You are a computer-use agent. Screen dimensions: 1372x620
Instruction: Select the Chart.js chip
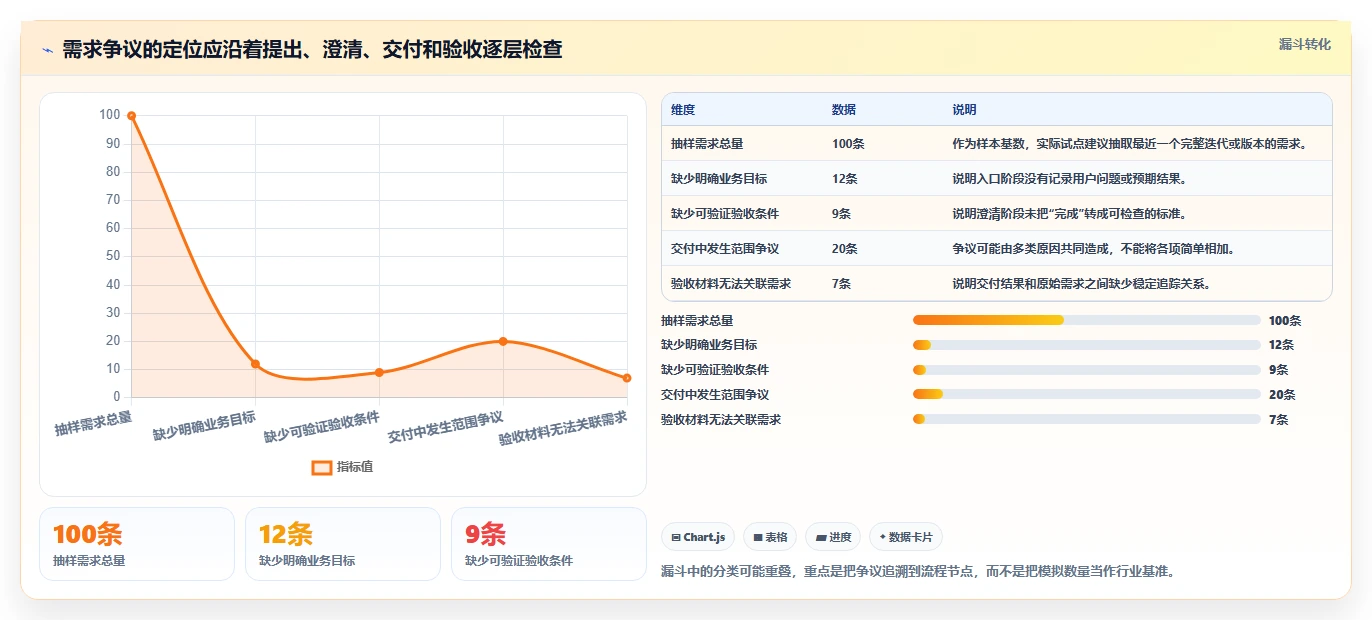[698, 537]
